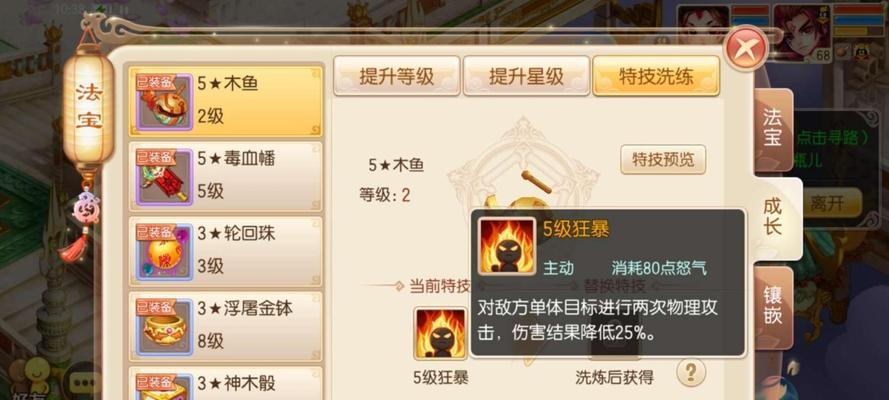Tap the left character avatar portrait
The height and width of the screenshot is (400, 889).
(x=703, y=27)
